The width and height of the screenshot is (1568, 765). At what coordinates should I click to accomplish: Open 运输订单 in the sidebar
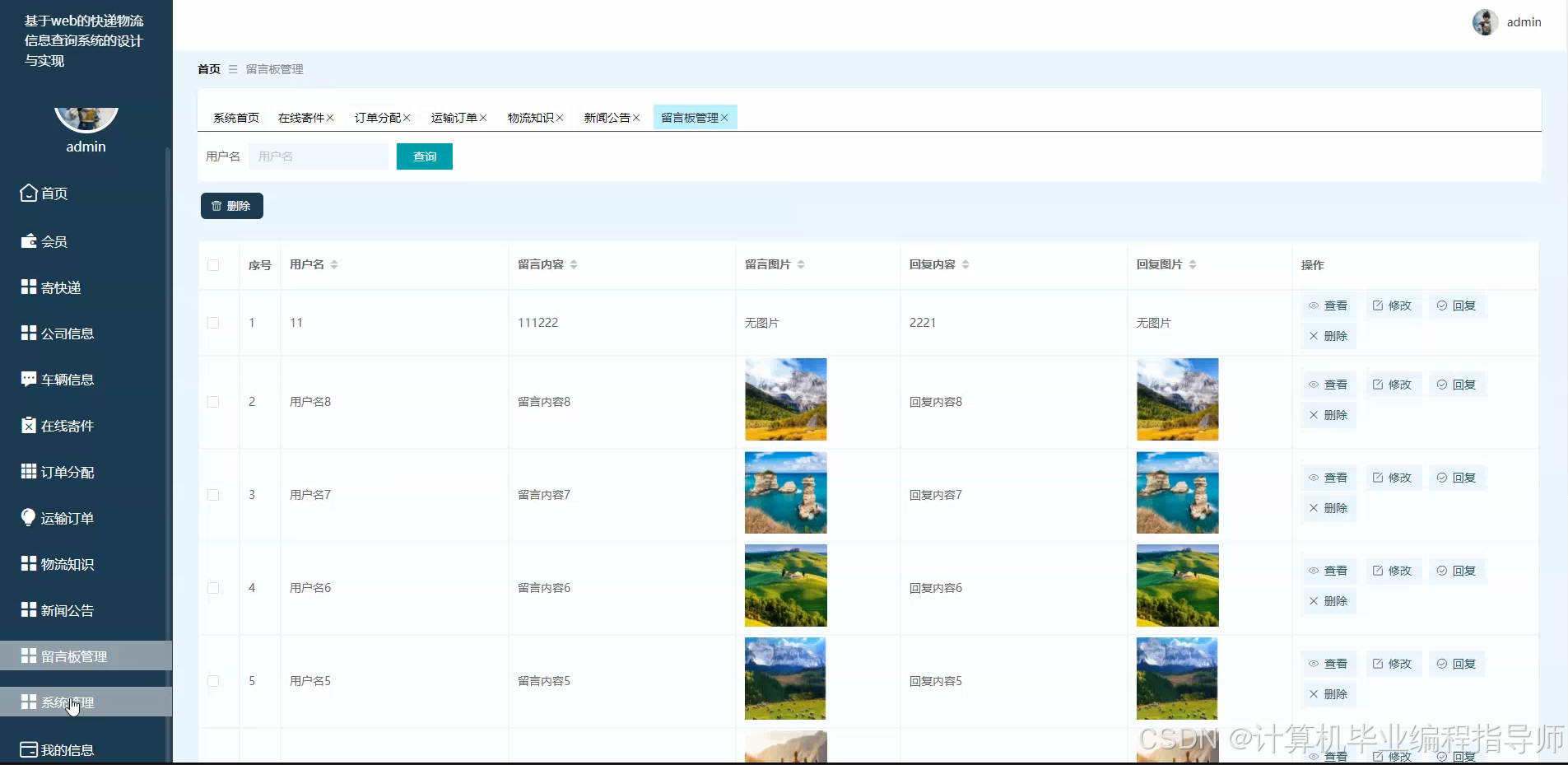coord(66,517)
